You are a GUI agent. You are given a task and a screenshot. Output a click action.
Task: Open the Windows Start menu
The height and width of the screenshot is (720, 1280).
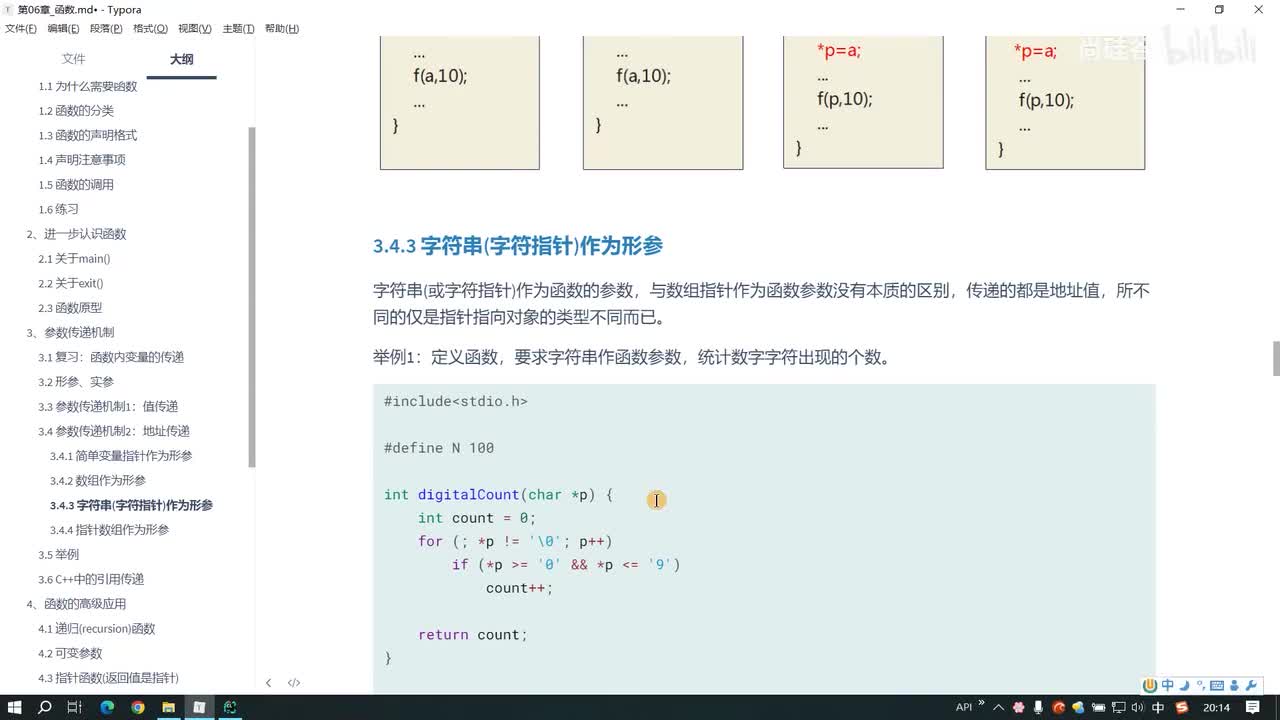[x=14, y=707]
